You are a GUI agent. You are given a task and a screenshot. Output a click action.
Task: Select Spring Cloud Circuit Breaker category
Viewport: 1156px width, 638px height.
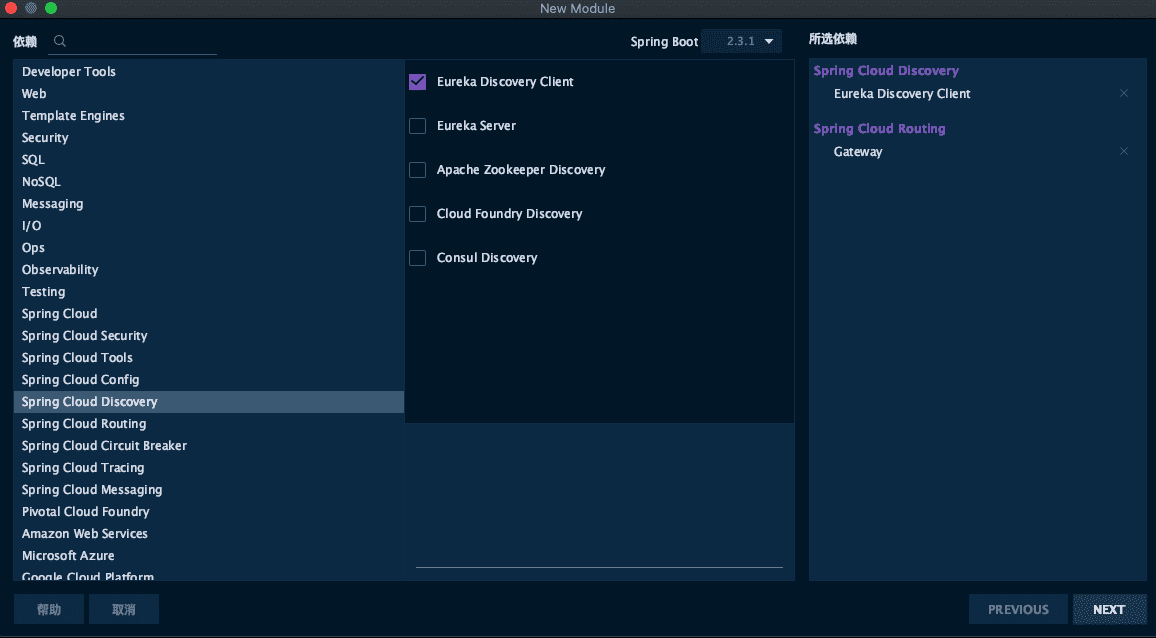pyautogui.click(x=209, y=445)
